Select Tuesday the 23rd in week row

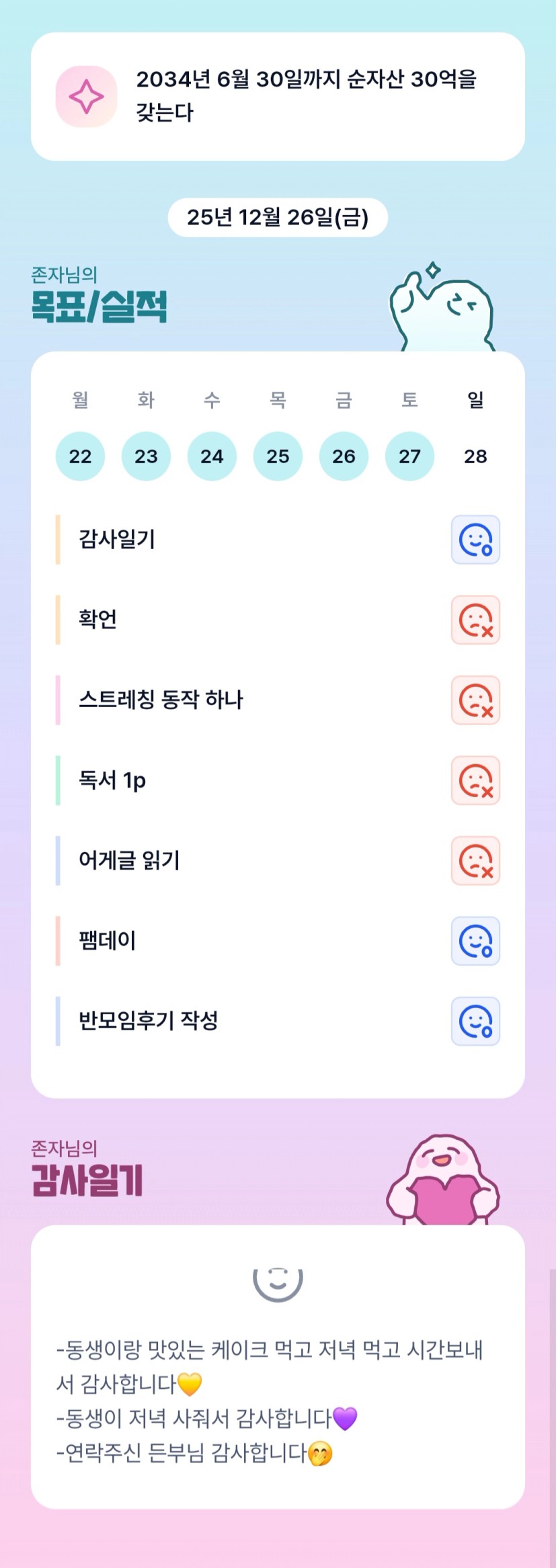pyautogui.click(x=146, y=456)
